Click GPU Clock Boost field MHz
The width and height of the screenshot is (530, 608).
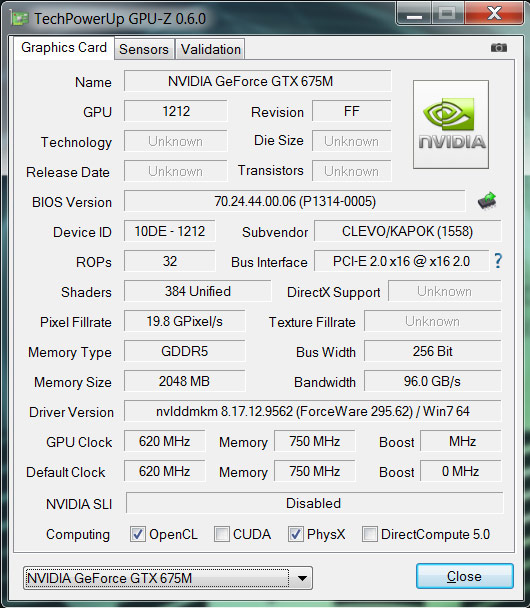(x=461, y=441)
